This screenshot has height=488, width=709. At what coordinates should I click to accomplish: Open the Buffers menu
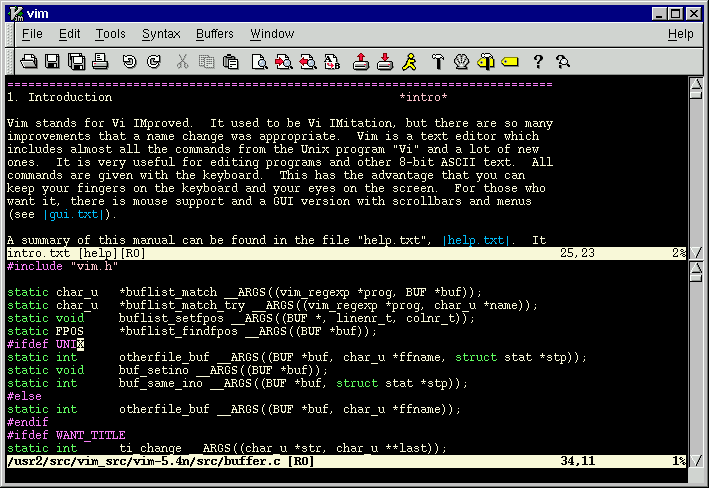(x=215, y=34)
